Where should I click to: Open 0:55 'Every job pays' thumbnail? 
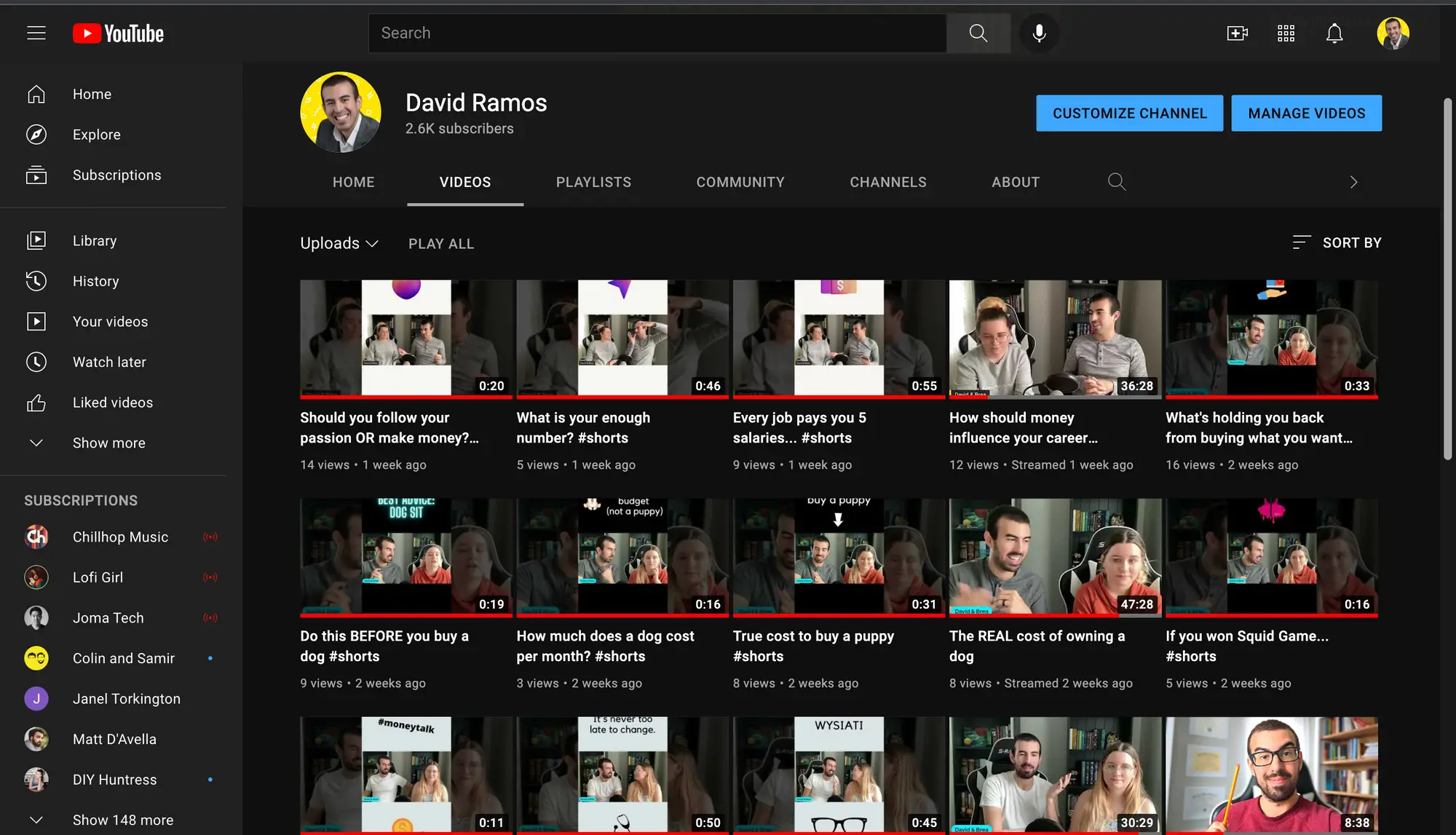pos(839,339)
